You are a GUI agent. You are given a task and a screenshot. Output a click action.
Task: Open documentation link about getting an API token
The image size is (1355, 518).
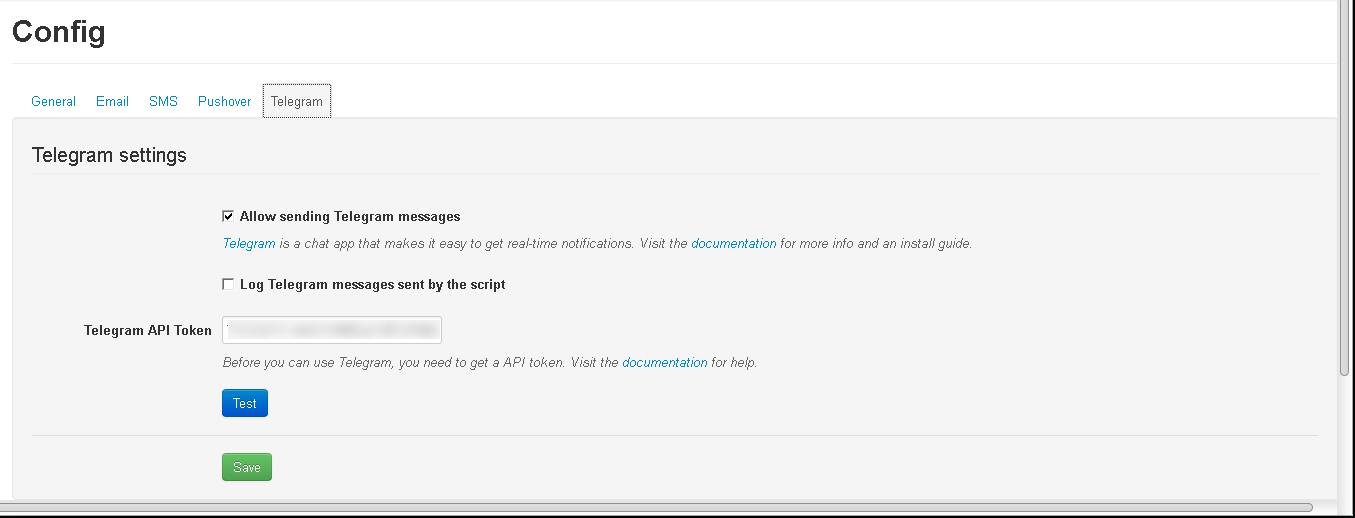(x=664, y=362)
